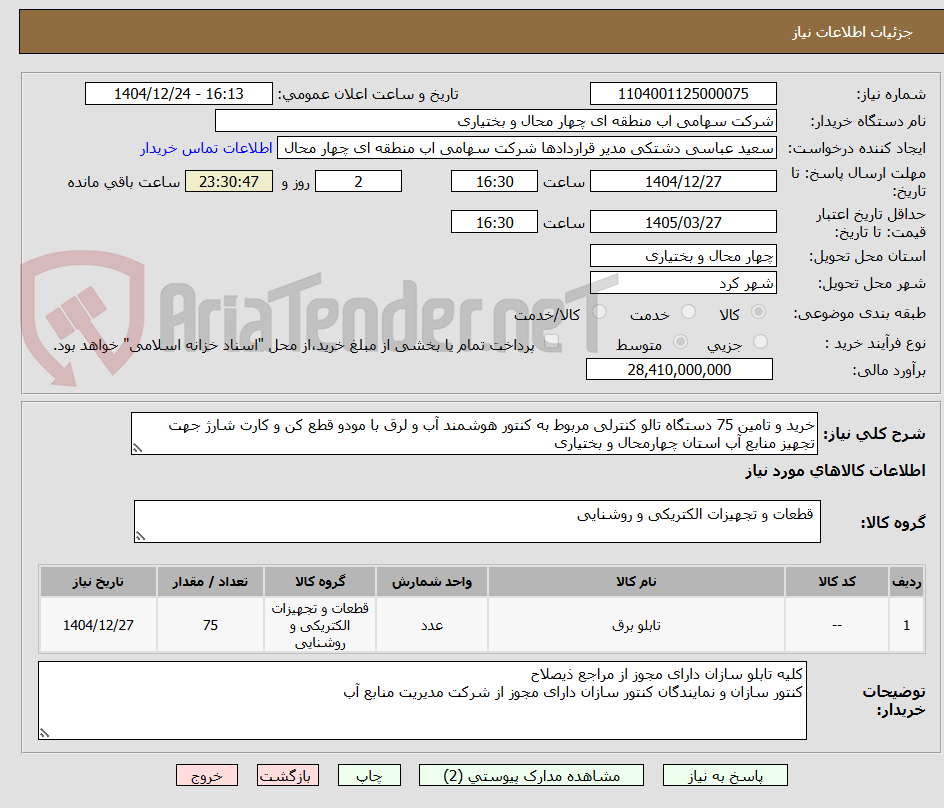This screenshot has height=808, width=944.
Task: Click the price validity time 16:30 field
Action: point(494,222)
